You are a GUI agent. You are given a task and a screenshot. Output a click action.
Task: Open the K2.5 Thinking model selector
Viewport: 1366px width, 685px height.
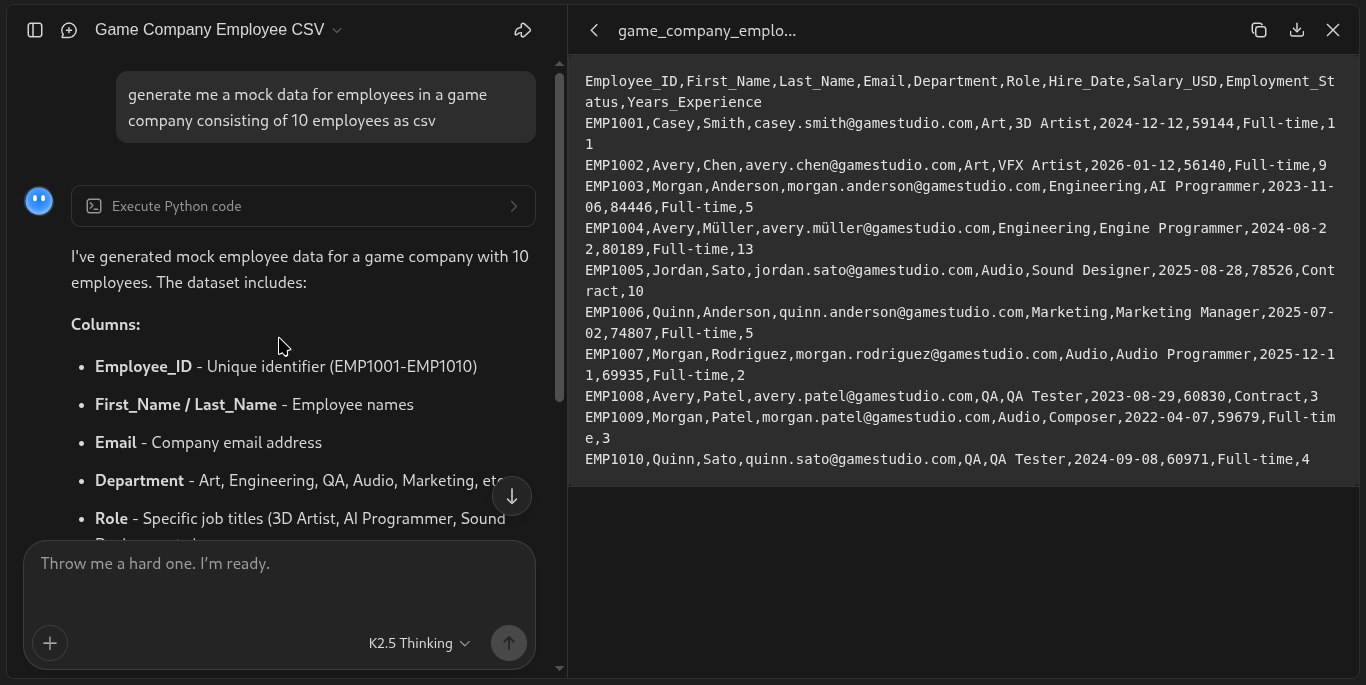pos(418,643)
